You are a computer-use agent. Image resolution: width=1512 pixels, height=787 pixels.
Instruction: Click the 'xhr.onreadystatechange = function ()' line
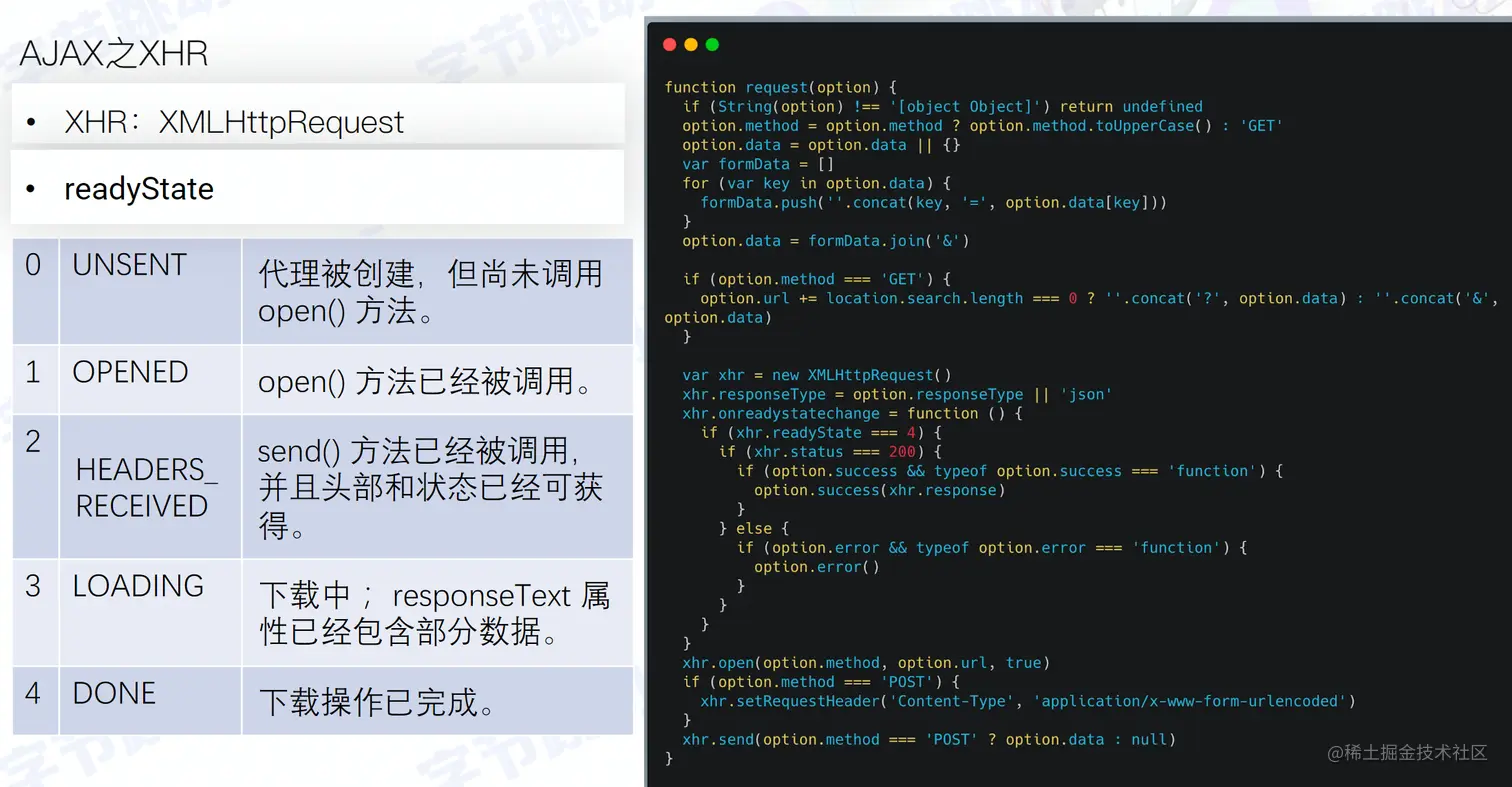pos(853,413)
